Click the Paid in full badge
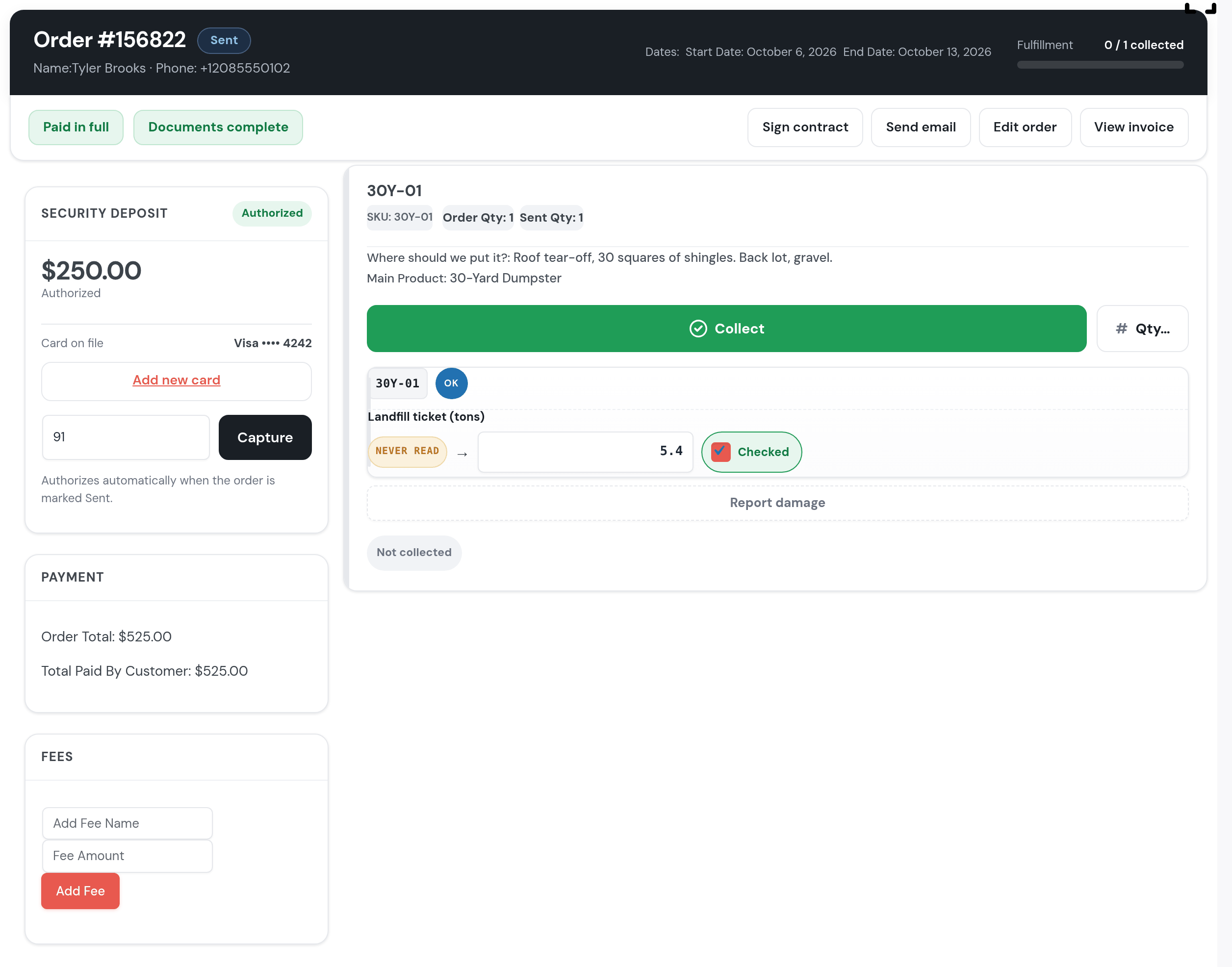1232x967 pixels. 76,127
